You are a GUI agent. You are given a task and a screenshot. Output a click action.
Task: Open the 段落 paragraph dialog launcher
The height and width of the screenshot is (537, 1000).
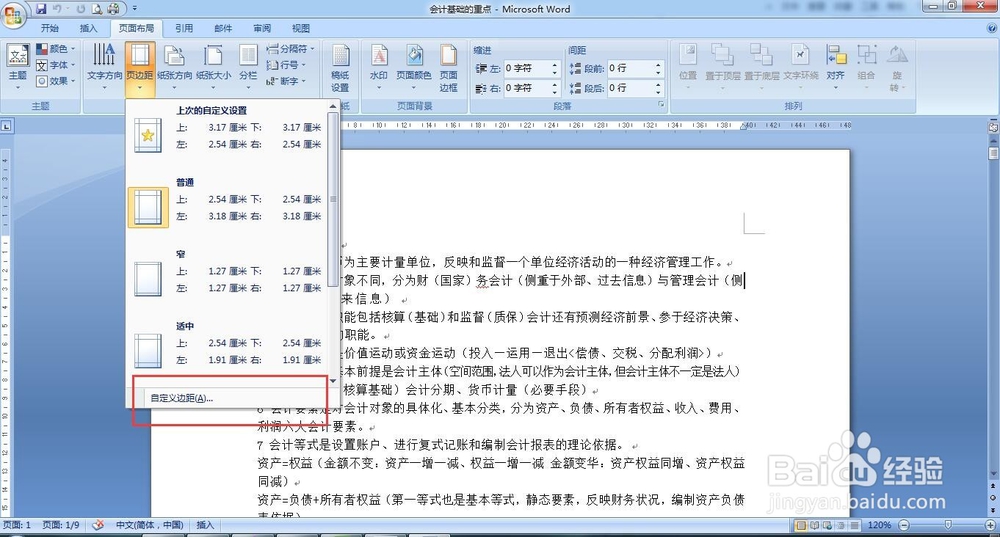pyautogui.click(x=661, y=105)
